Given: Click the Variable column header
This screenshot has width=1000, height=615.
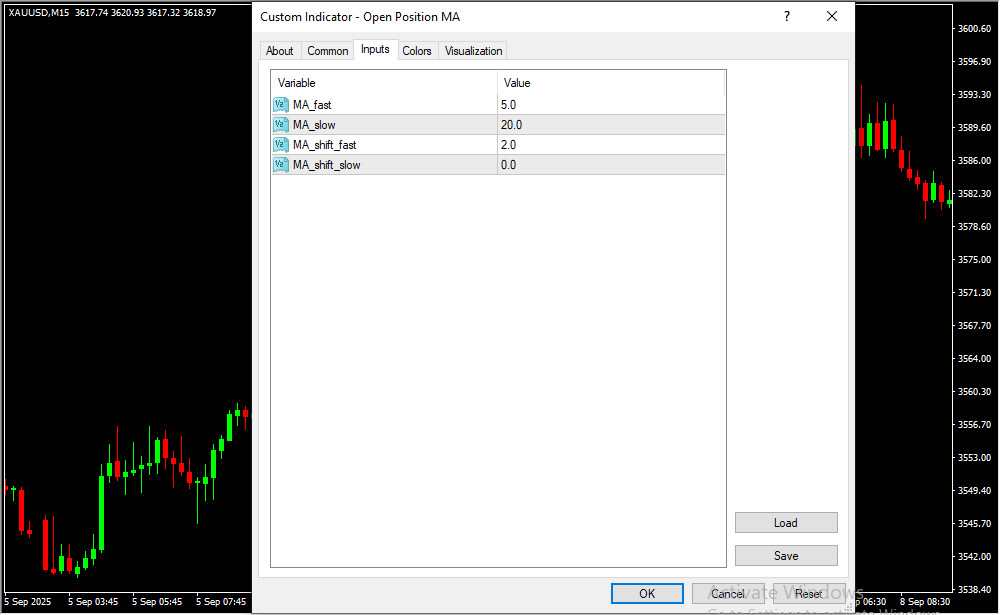Looking at the screenshot, I should click(x=385, y=83).
